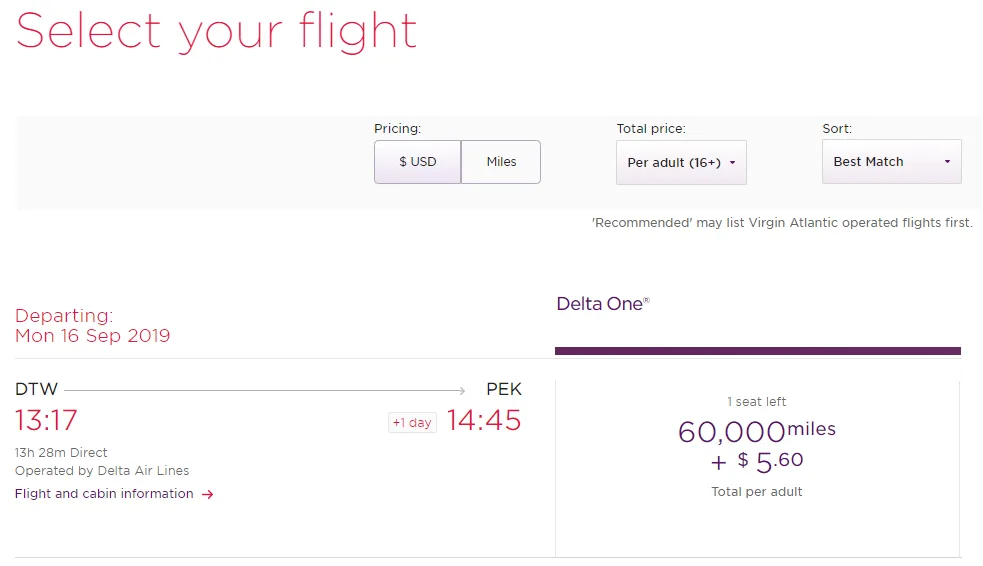Screen dimensions: 983x566
Task: Switch pricing to Miles
Action: 501,162
